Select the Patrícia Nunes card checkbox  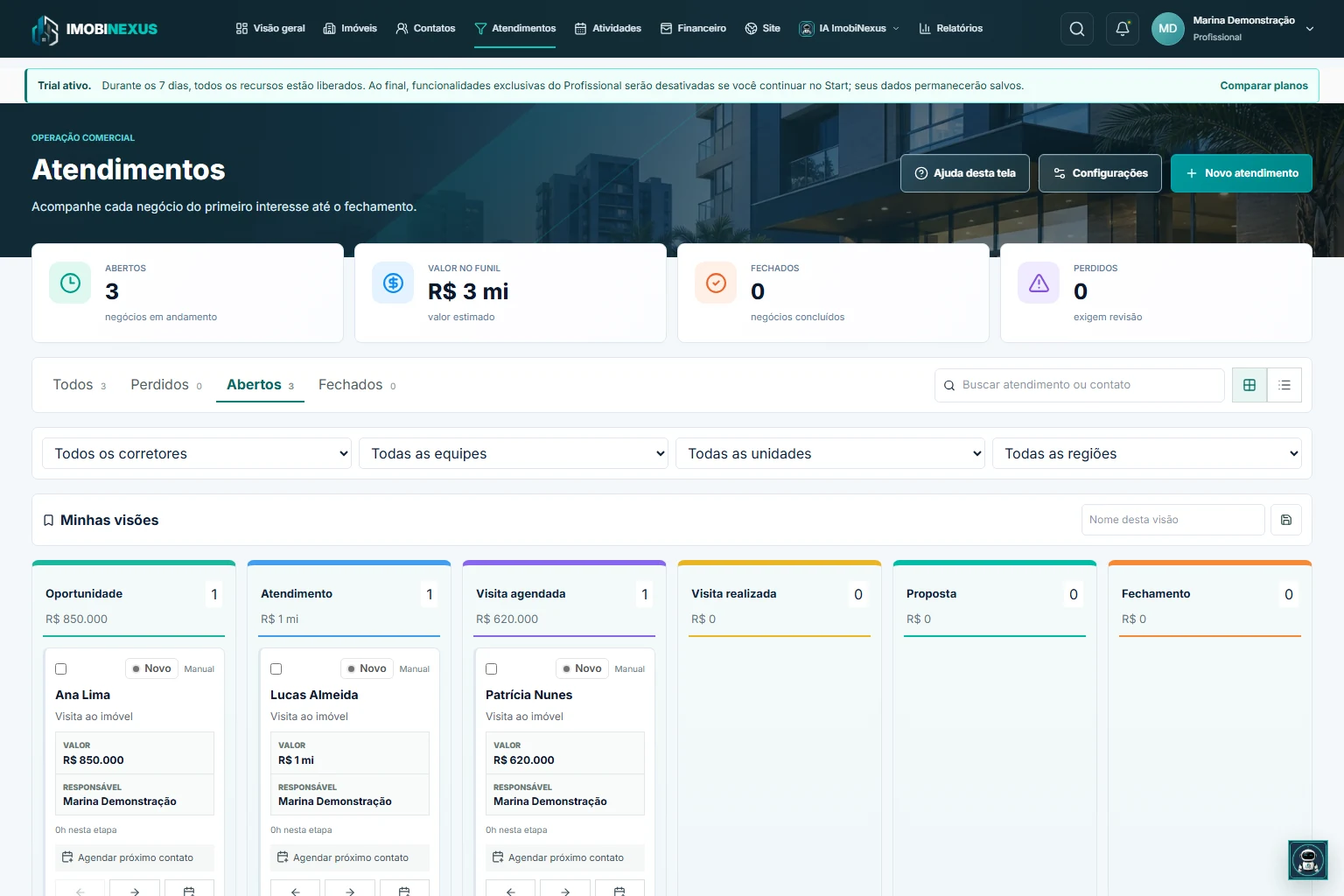(x=492, y=668)
